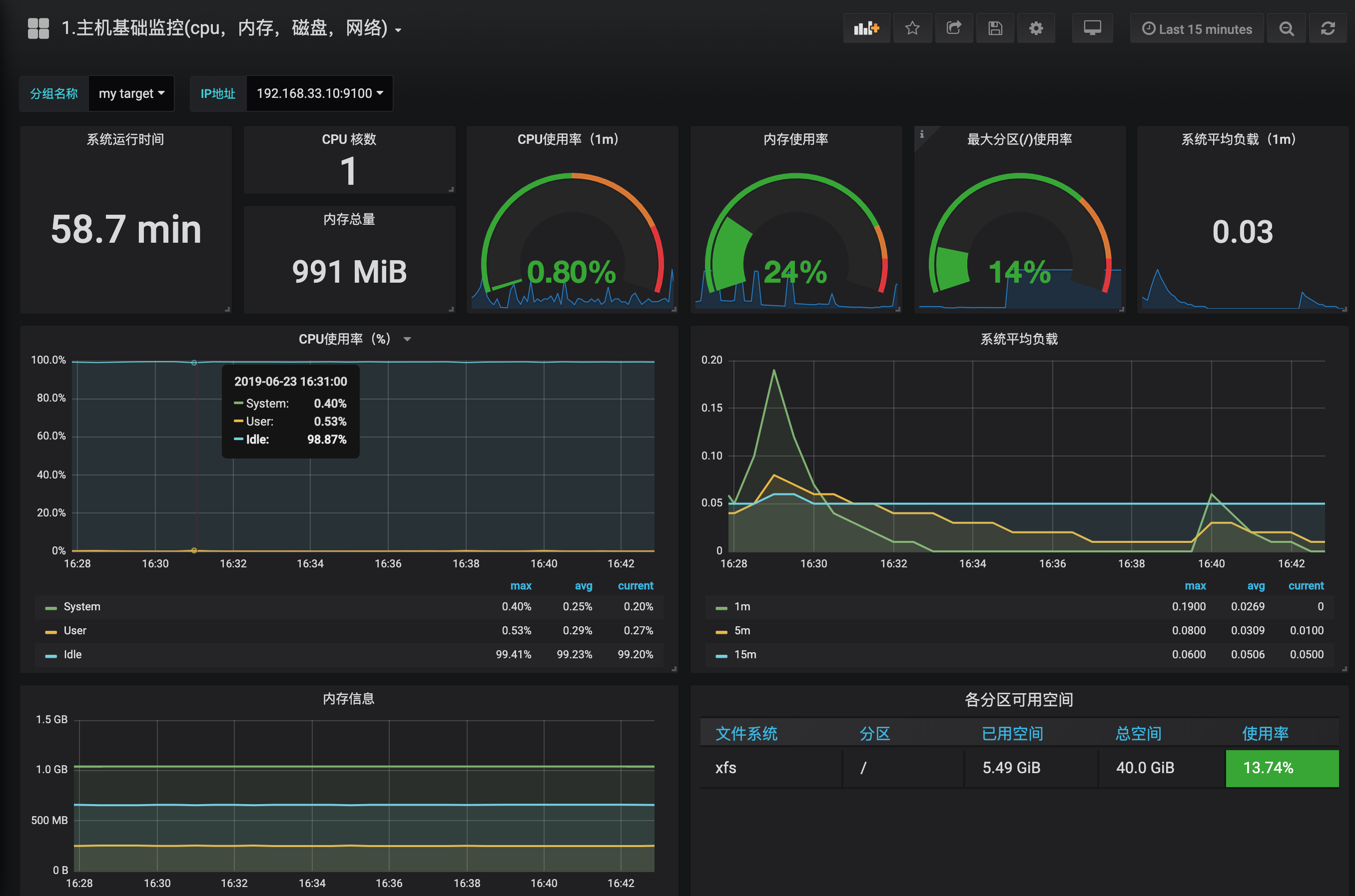Click the 58.7 min uptime value
The height and width of the screenshot is (896, 1355).
click(x=126, y=230)
